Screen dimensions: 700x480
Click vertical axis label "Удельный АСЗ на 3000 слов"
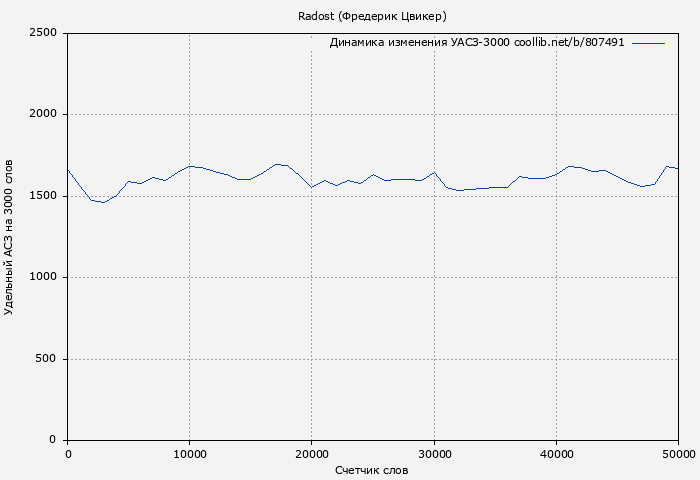point(10,237)
